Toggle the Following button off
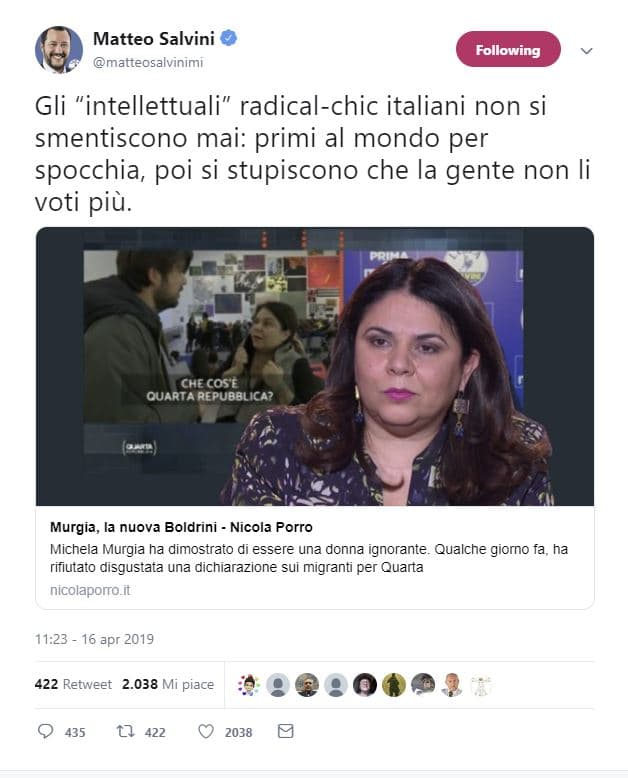Screen dimensions: 628x778 click(508, 50)
